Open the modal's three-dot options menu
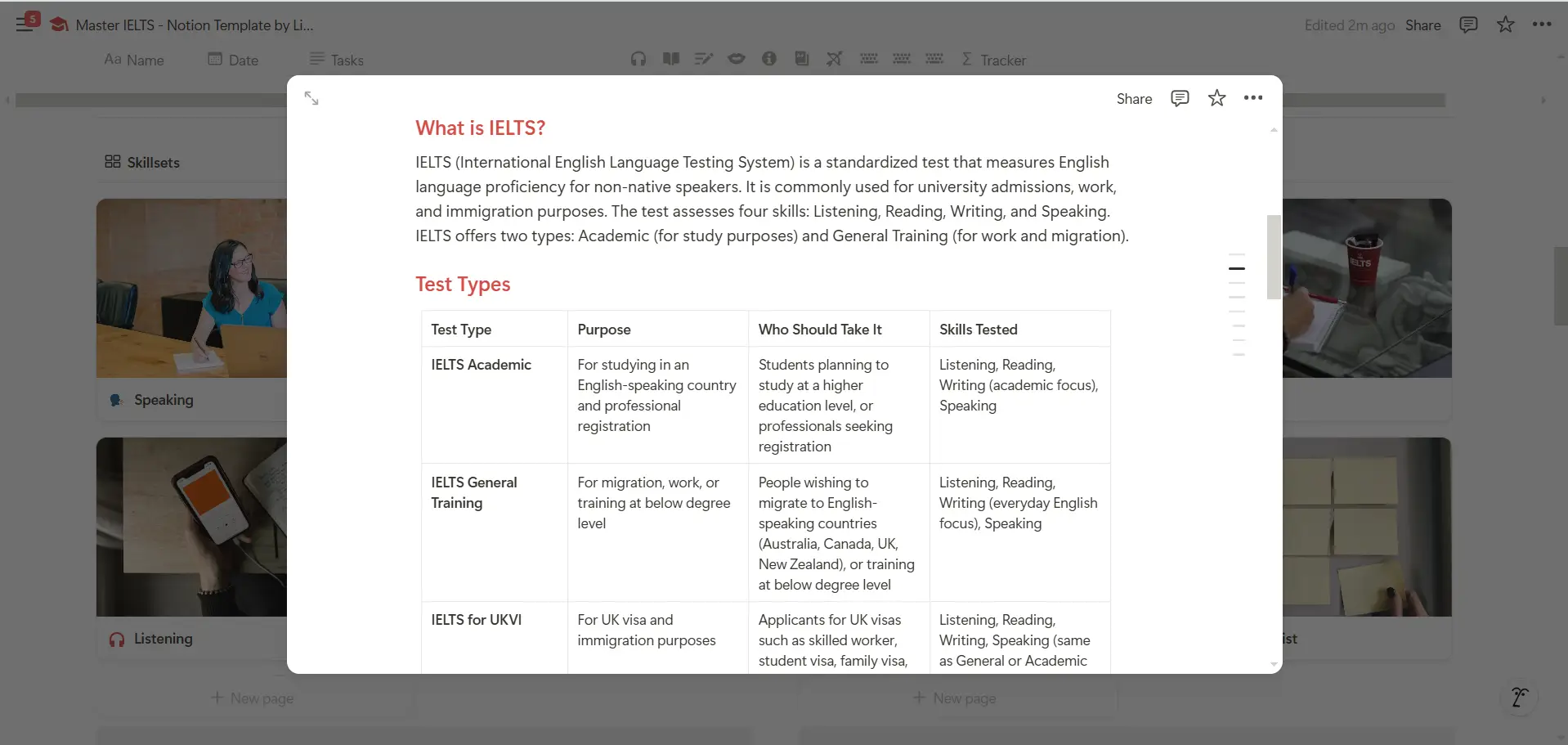This screenshot has height=745, width=1568. (1252, 98)
